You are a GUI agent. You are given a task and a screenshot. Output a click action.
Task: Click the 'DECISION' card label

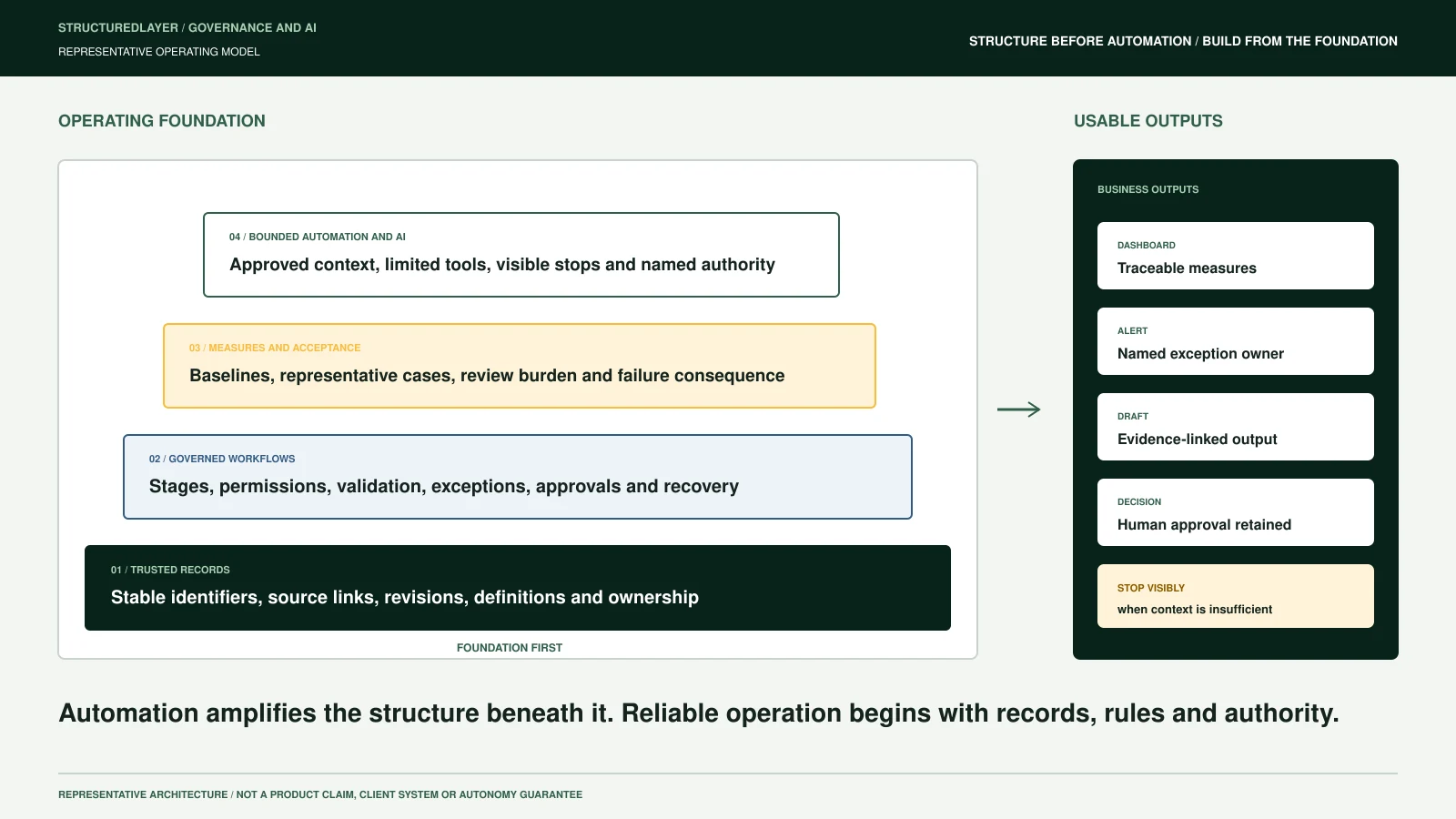point(1139,502)
